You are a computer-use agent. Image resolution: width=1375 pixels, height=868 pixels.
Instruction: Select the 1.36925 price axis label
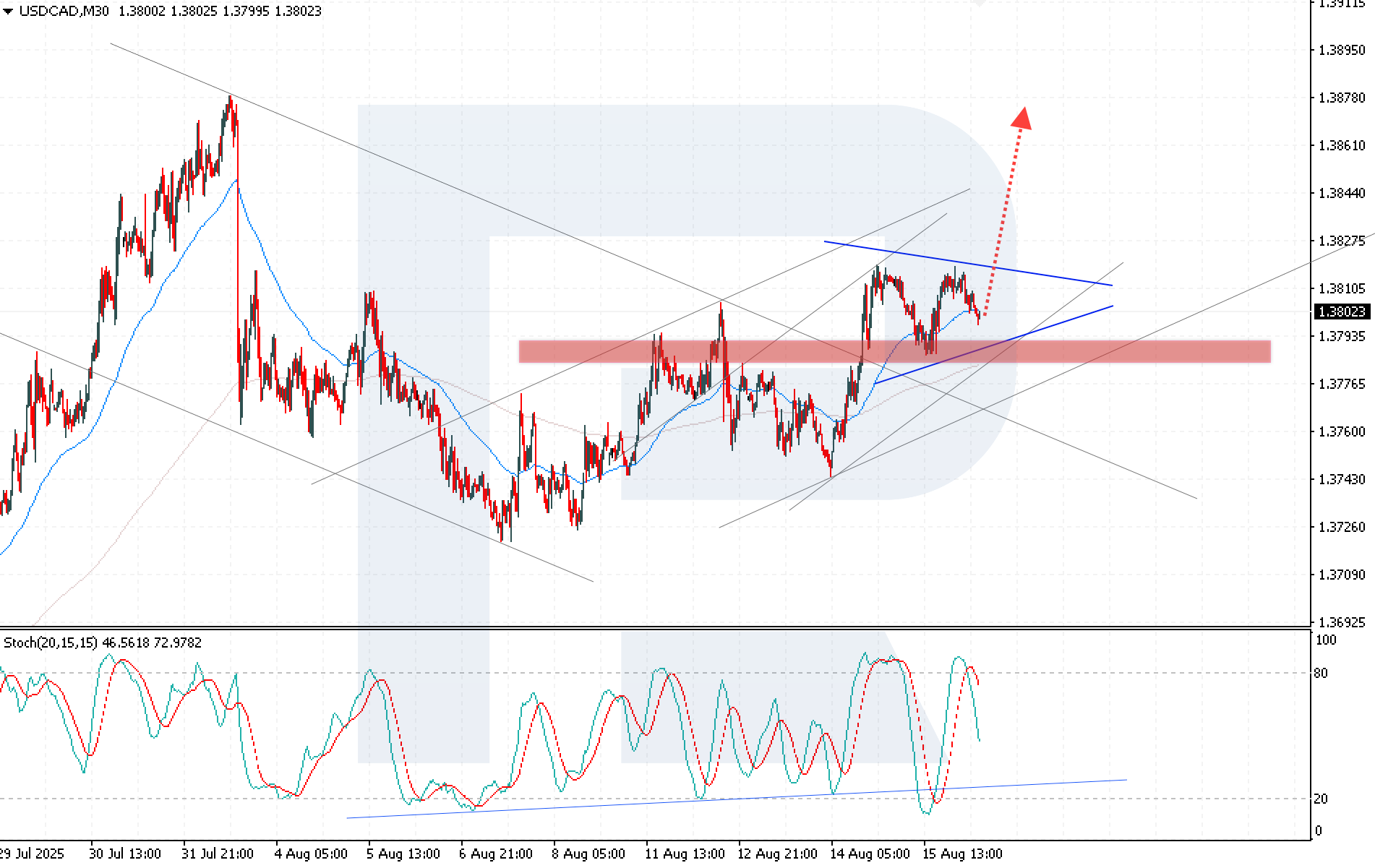(1342, 622)
